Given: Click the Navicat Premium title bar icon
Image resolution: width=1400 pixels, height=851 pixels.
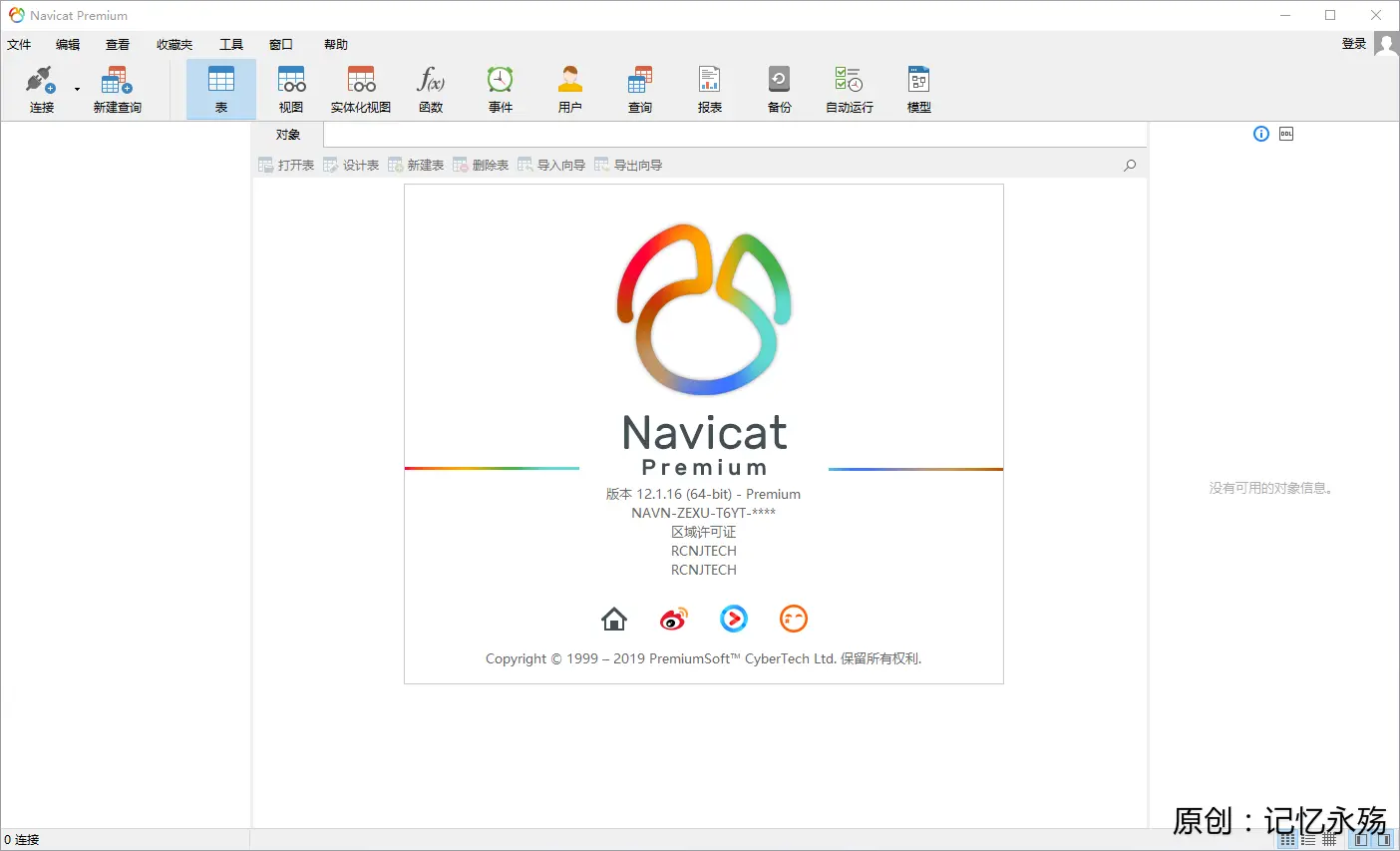Looking at the screenshot, I should (x=16, y=15).
